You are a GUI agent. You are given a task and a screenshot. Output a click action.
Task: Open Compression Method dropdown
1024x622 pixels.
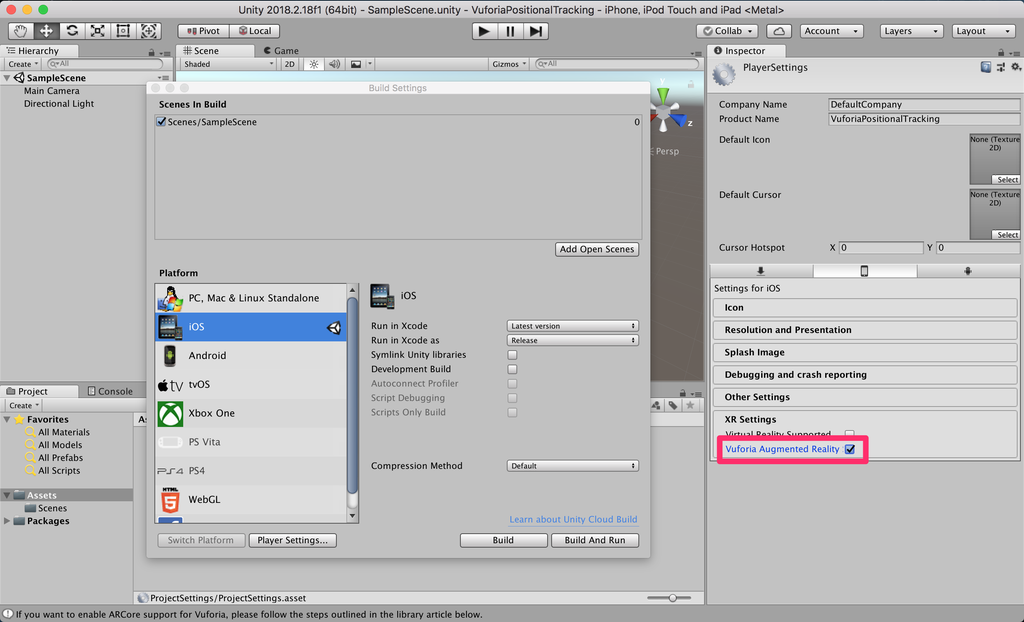573,466
